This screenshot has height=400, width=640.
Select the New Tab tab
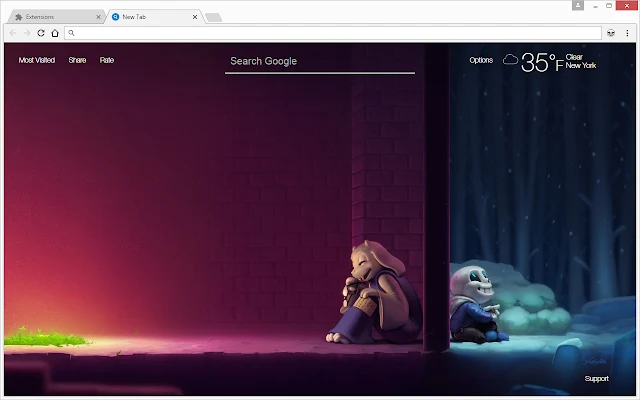click(x=154, y=17)
